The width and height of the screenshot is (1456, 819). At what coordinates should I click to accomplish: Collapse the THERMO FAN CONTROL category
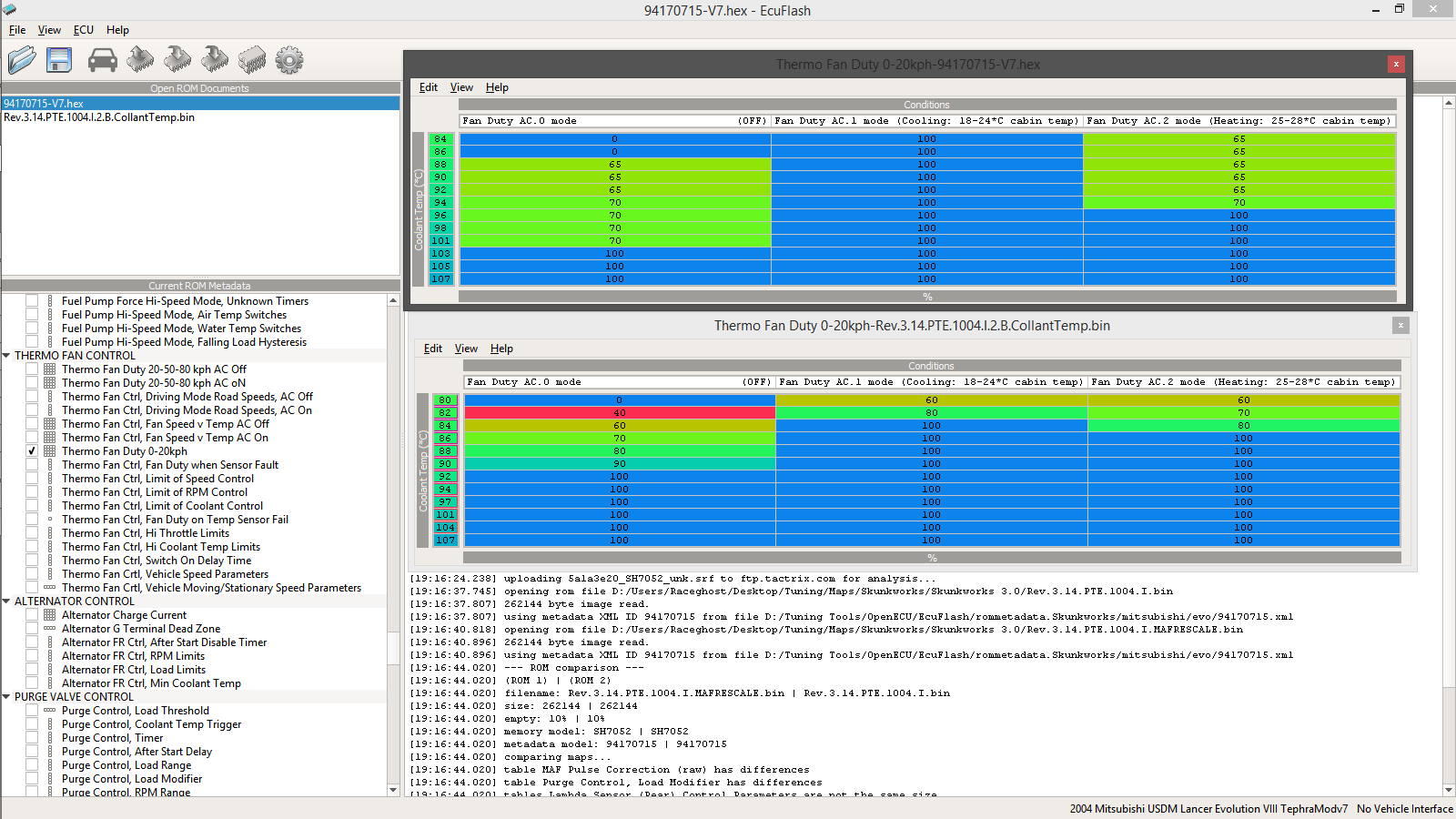pos(7,356)
